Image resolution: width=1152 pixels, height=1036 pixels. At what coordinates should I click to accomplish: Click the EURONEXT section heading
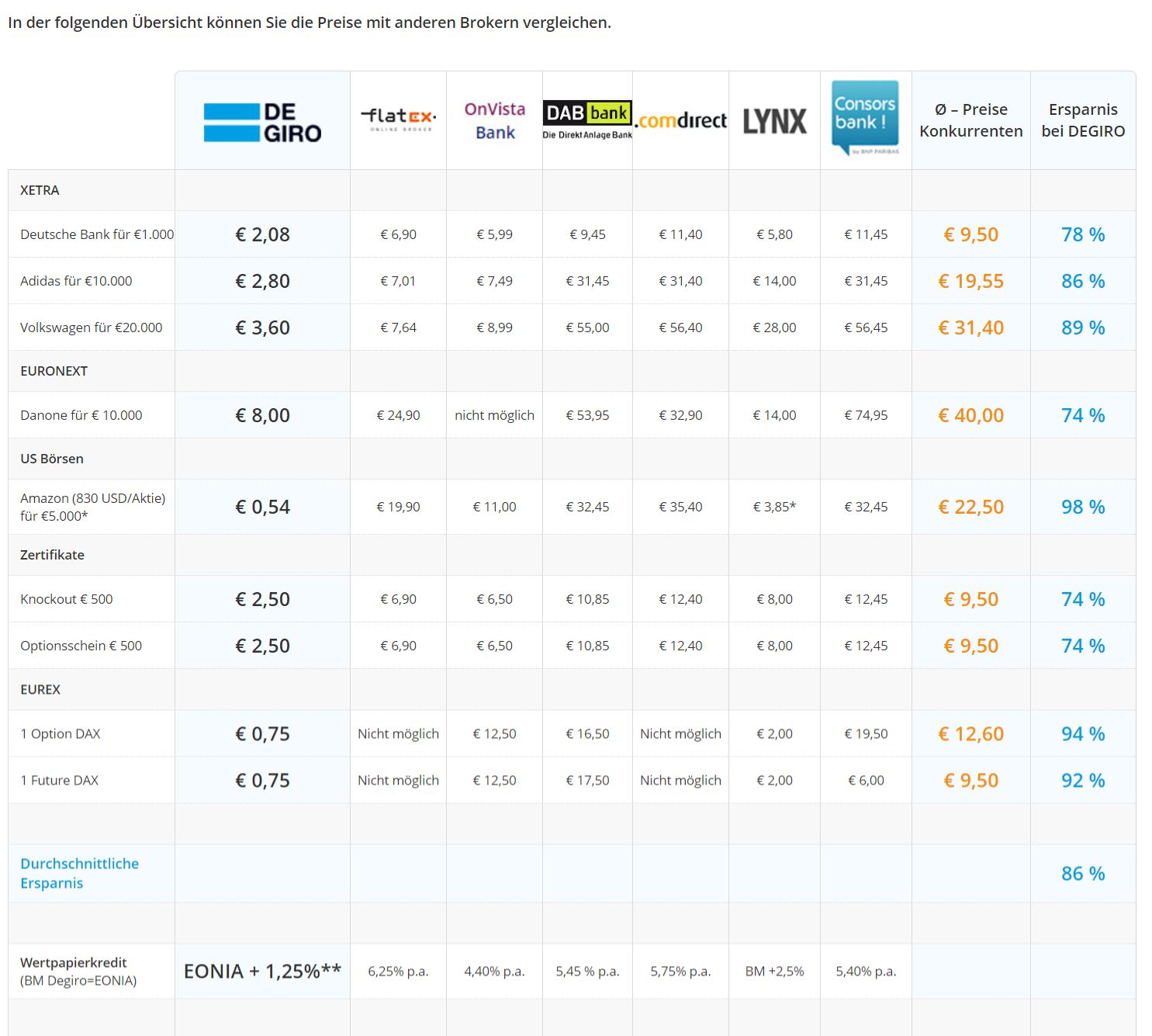click(54, 371)
